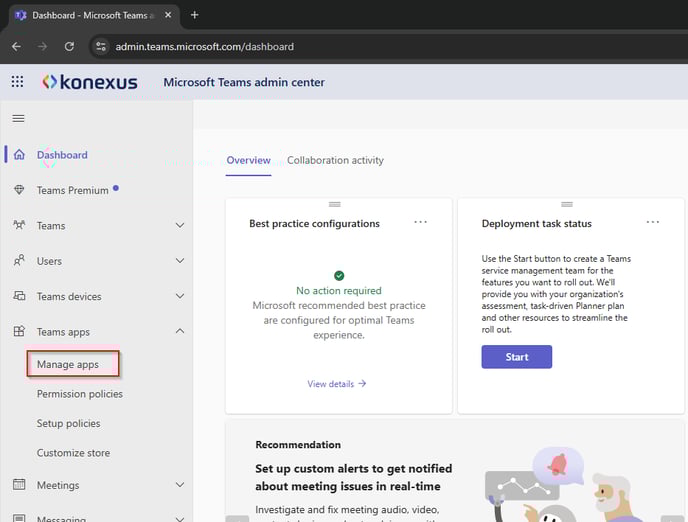Open Customize store
Screen dimensions: 688x522
[x=73, y=453]
